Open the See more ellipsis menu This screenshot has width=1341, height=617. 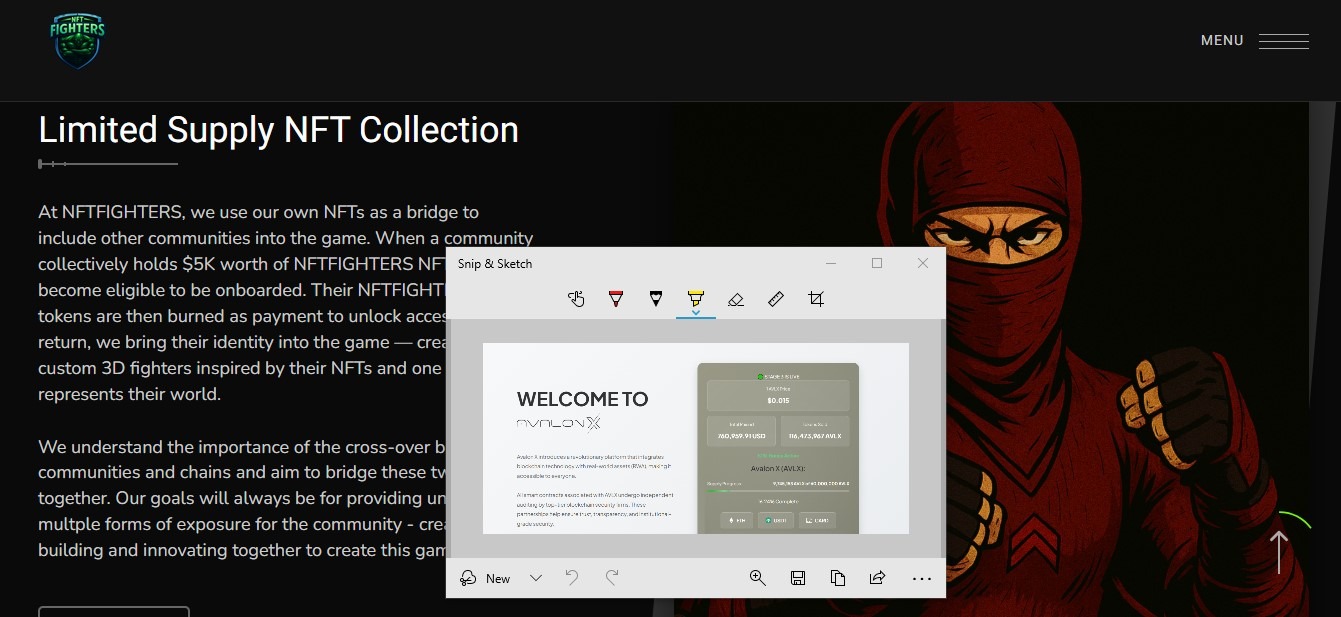pos(922,578)
